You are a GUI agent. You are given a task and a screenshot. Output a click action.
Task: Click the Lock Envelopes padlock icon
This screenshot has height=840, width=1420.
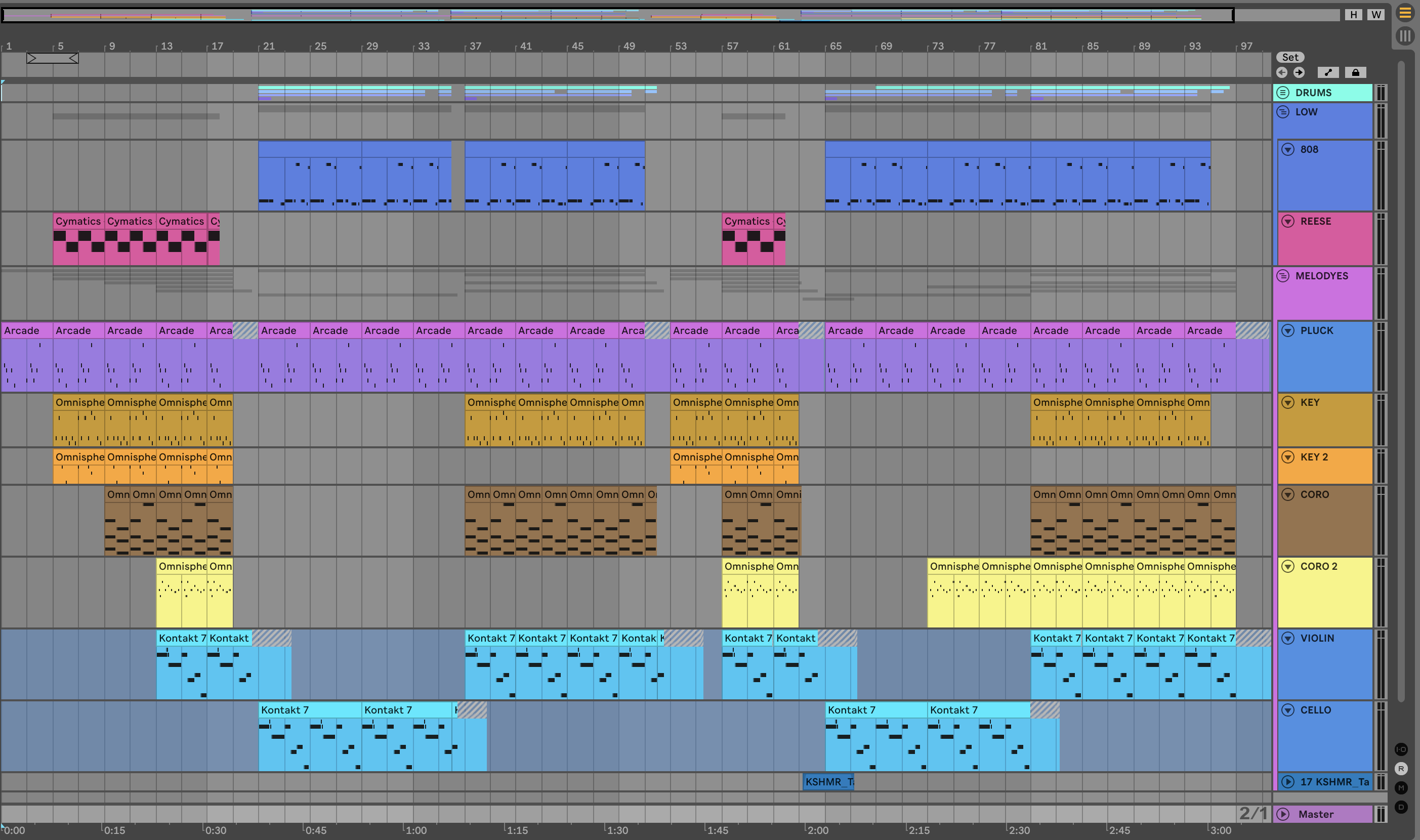[1356, 72]
